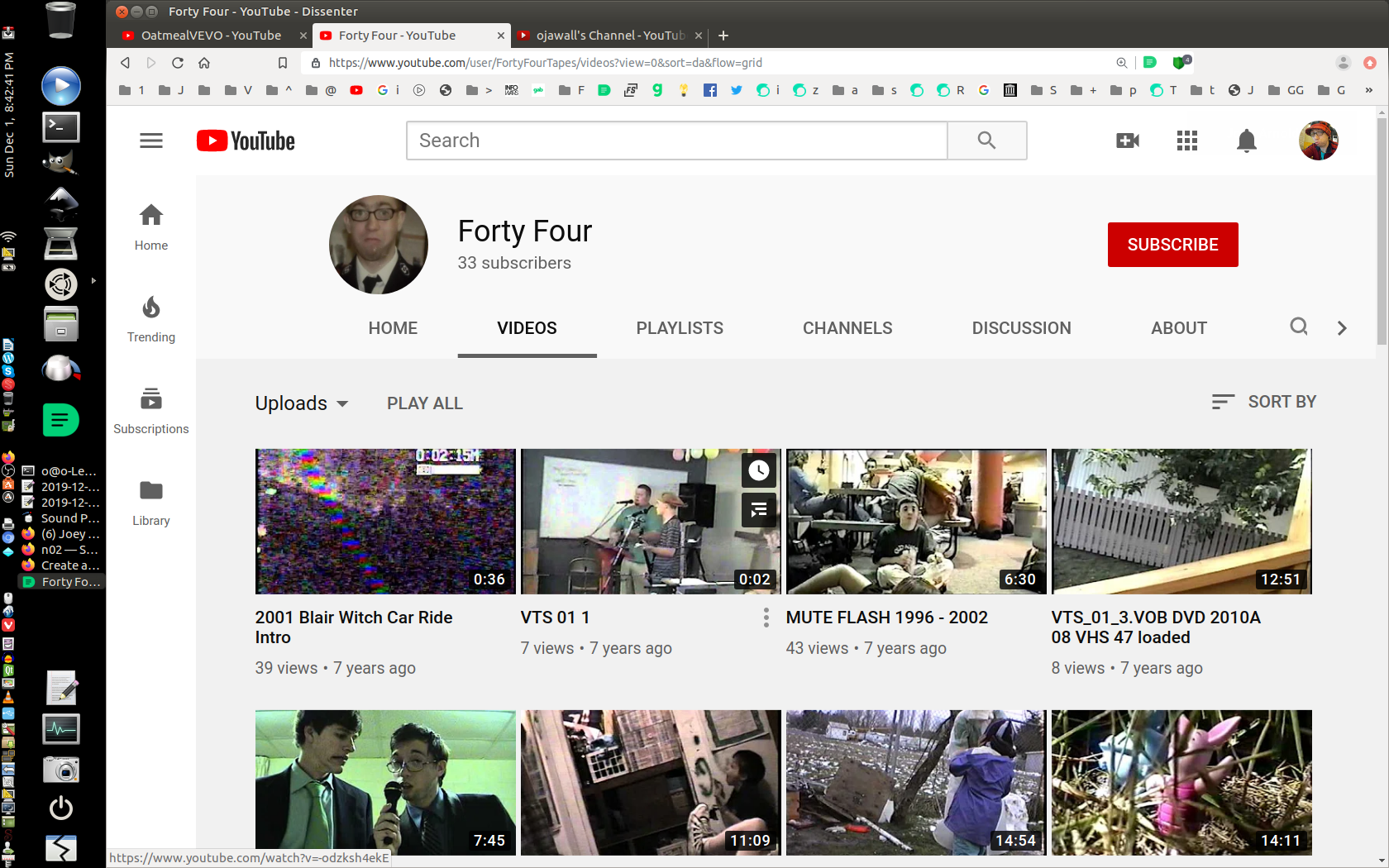The height and width of the screenshot is (868, 1389).
Task: Open a new browser tab
Action: pos(723,36)
